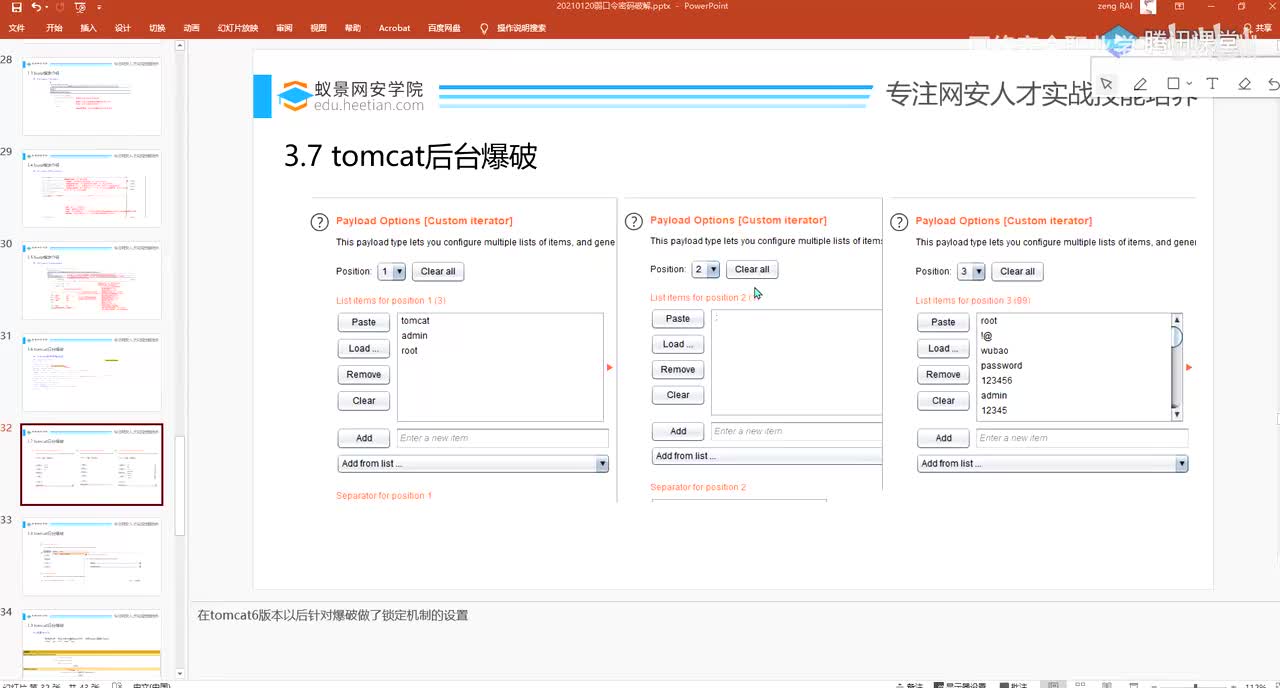Switch to the 切换 ribbon tab

[x=157, y=28]
